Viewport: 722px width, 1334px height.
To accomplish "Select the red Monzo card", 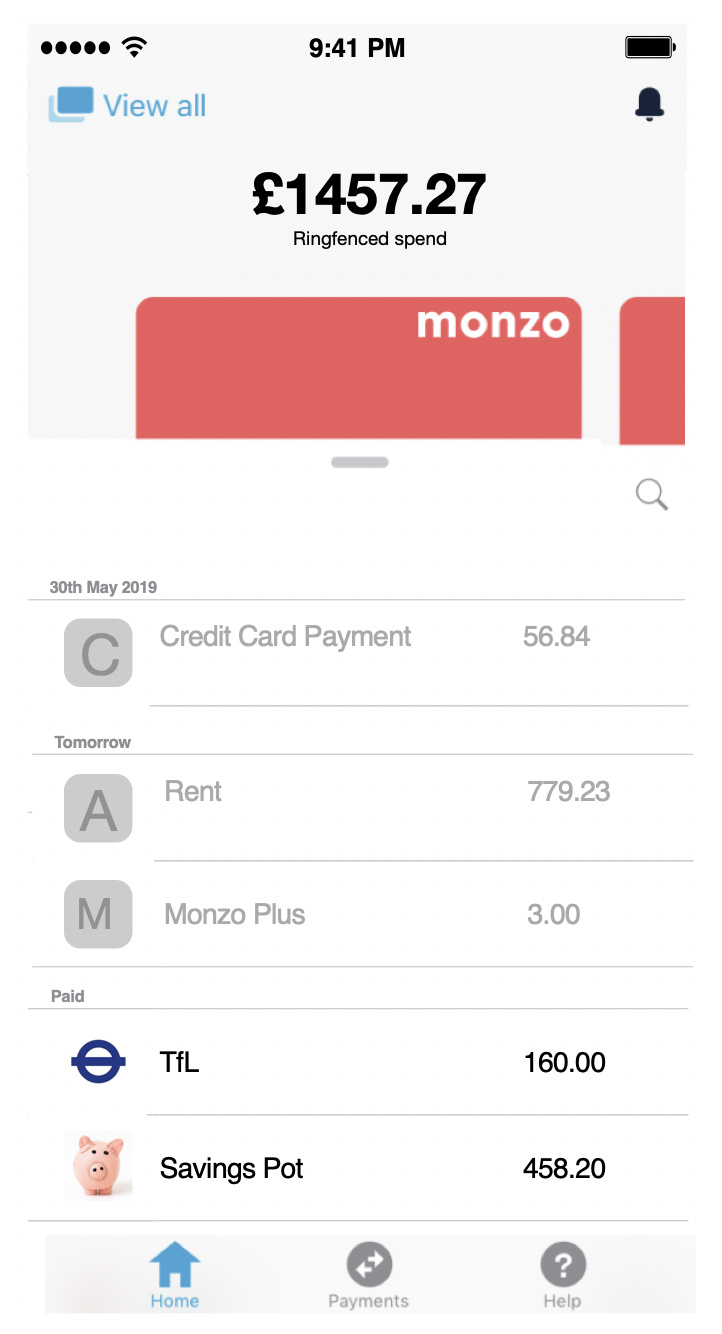I will pos(358,370).
